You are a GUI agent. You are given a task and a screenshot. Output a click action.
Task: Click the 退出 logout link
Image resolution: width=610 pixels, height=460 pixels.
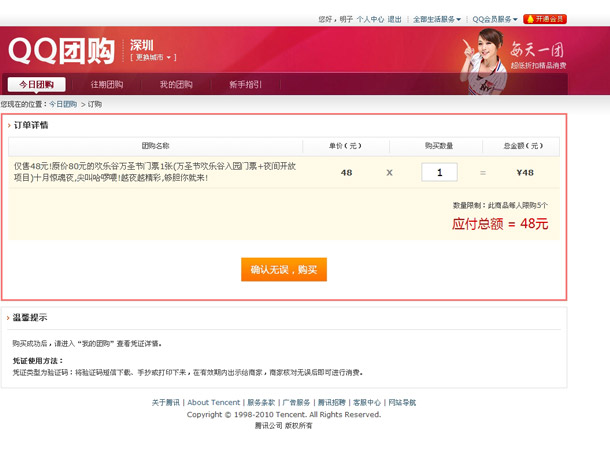394,19
